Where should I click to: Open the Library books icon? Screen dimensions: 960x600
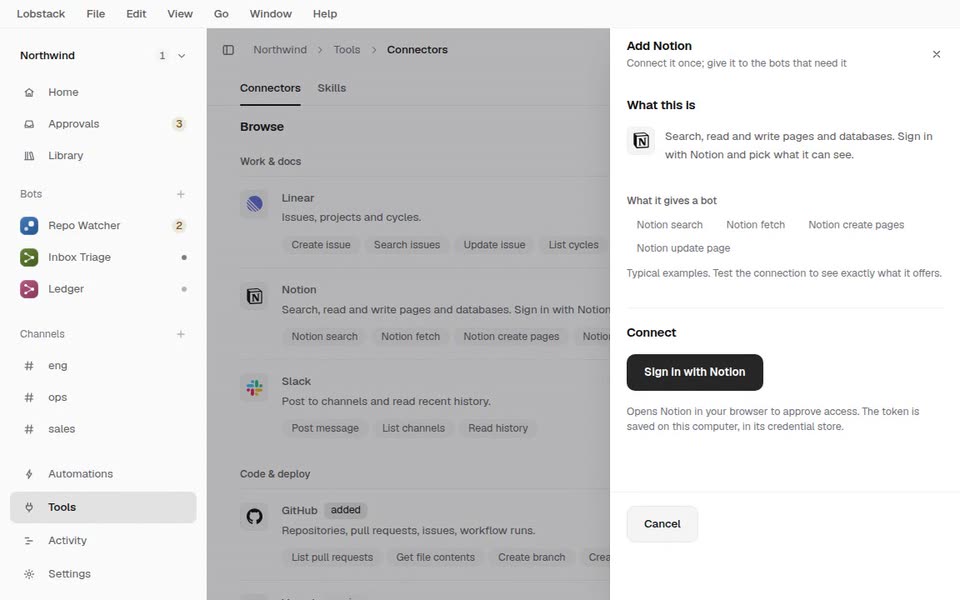click(x=29, y=156)
